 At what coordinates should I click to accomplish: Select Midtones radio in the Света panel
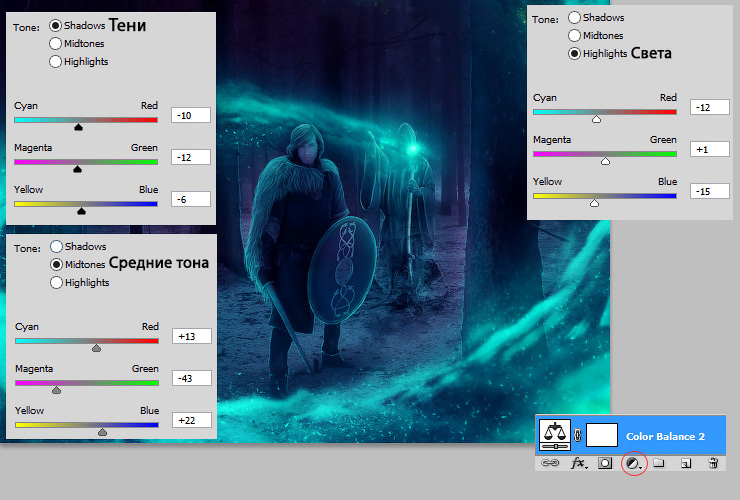click(x=574, y=35)
